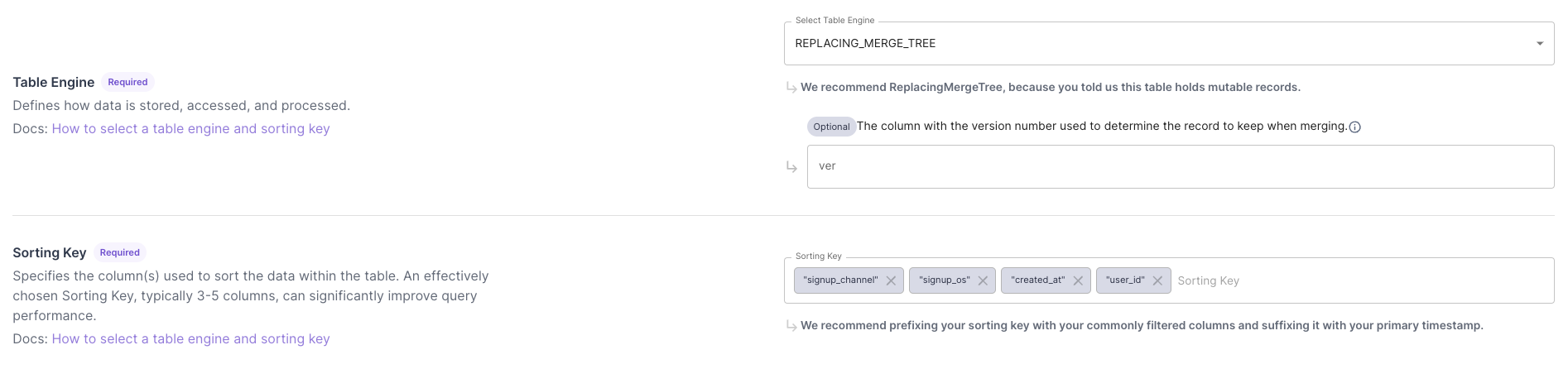
Task: Click the REPLACING_MERGE_TREE selected engine value
Action: (x=865, y=43)
